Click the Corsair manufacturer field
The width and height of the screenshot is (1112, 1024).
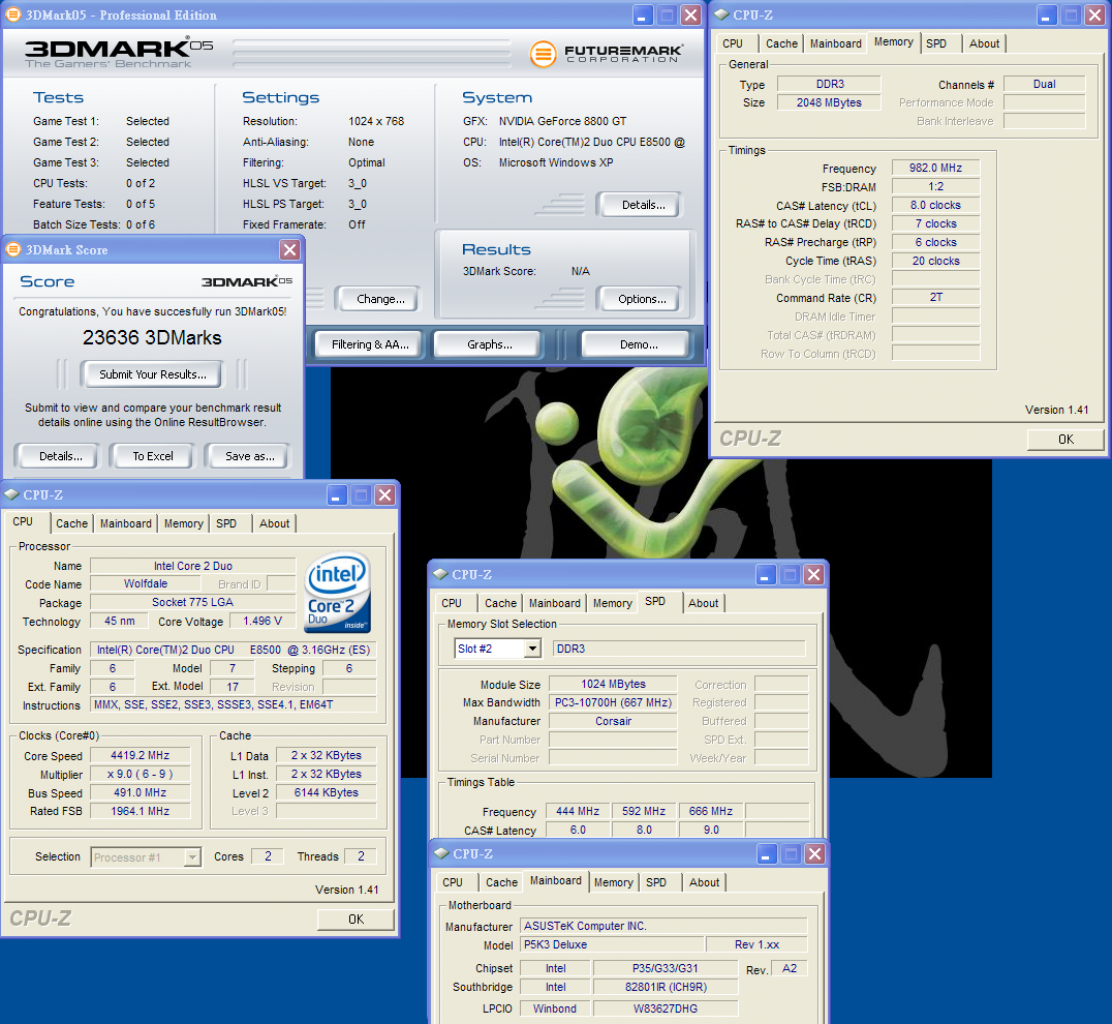(613, 721)
